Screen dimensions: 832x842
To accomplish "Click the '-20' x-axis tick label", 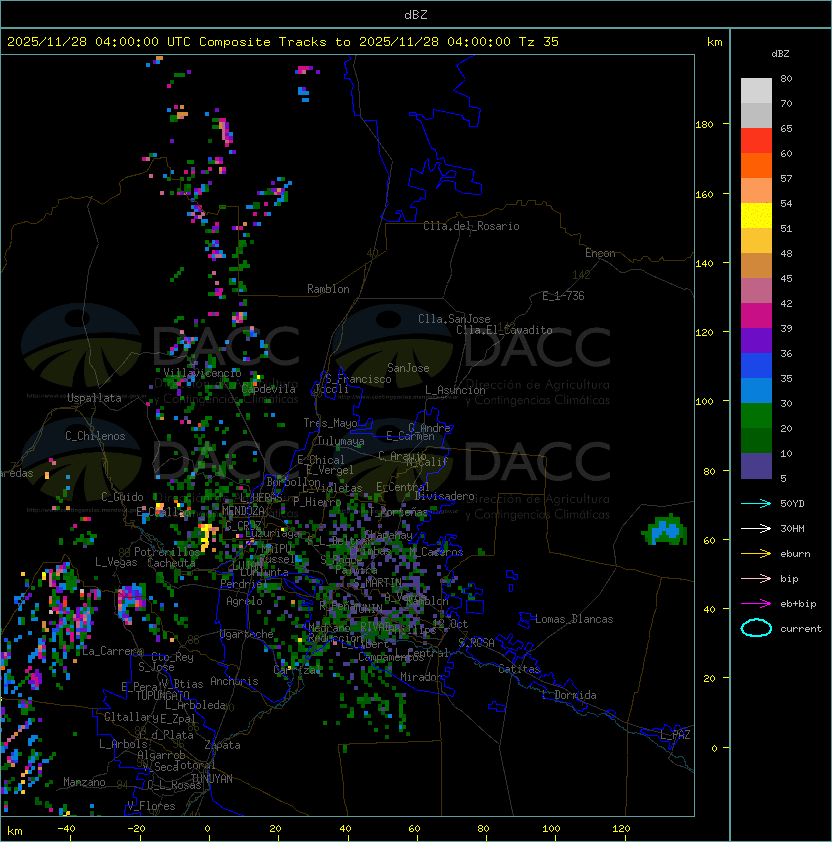I will tap(136, 829).
